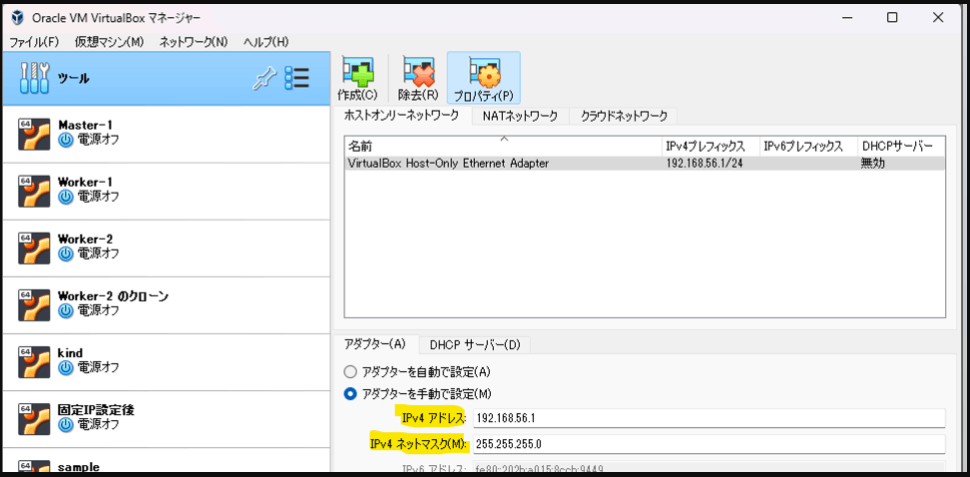Open the Properties (プロパティ) toolbar icon

[x=484, y=72]
